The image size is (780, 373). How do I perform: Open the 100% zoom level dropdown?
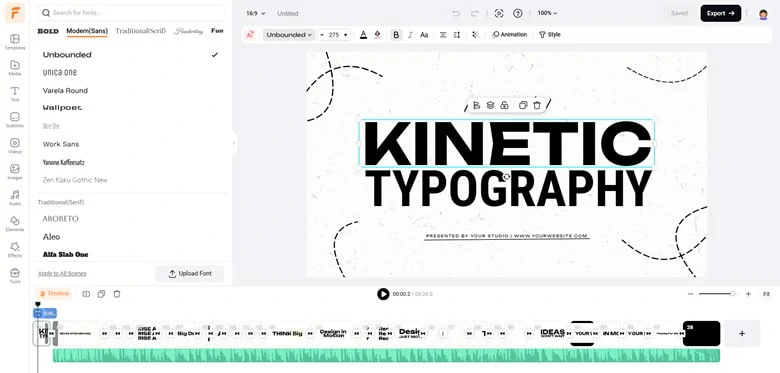point(547,13)
